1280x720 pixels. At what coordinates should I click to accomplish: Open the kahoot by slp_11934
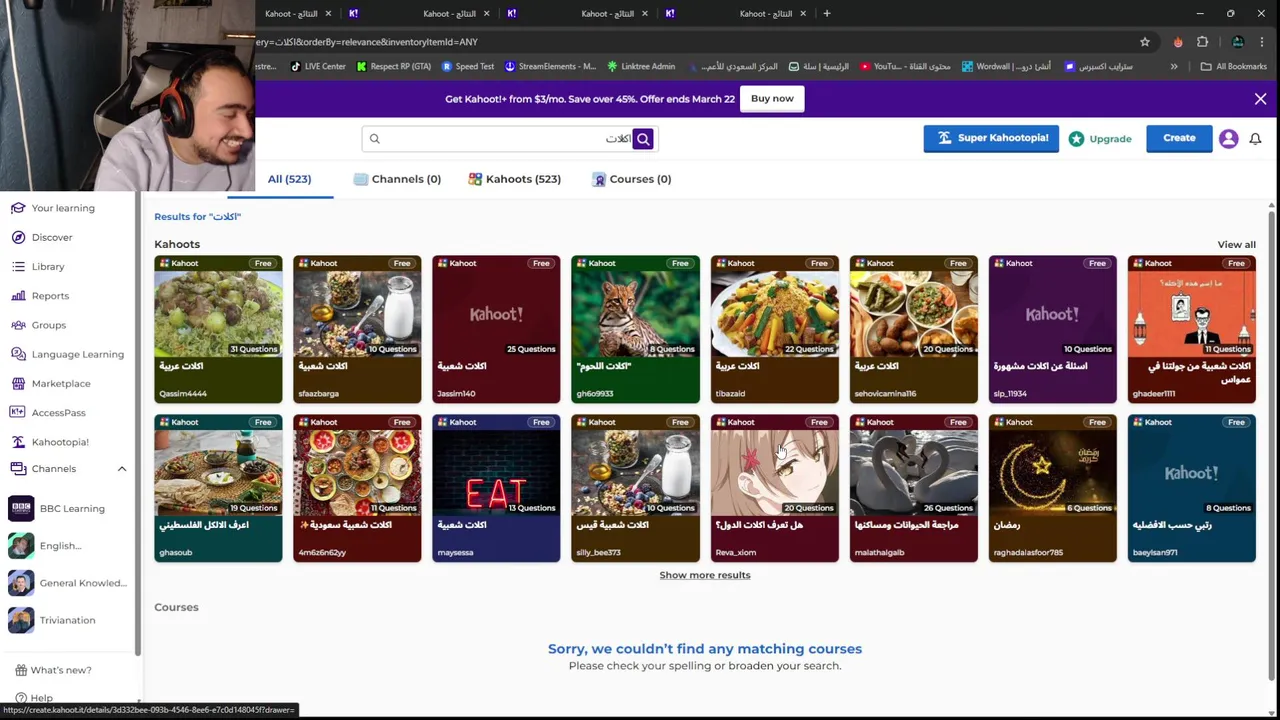click(1052, 329)
